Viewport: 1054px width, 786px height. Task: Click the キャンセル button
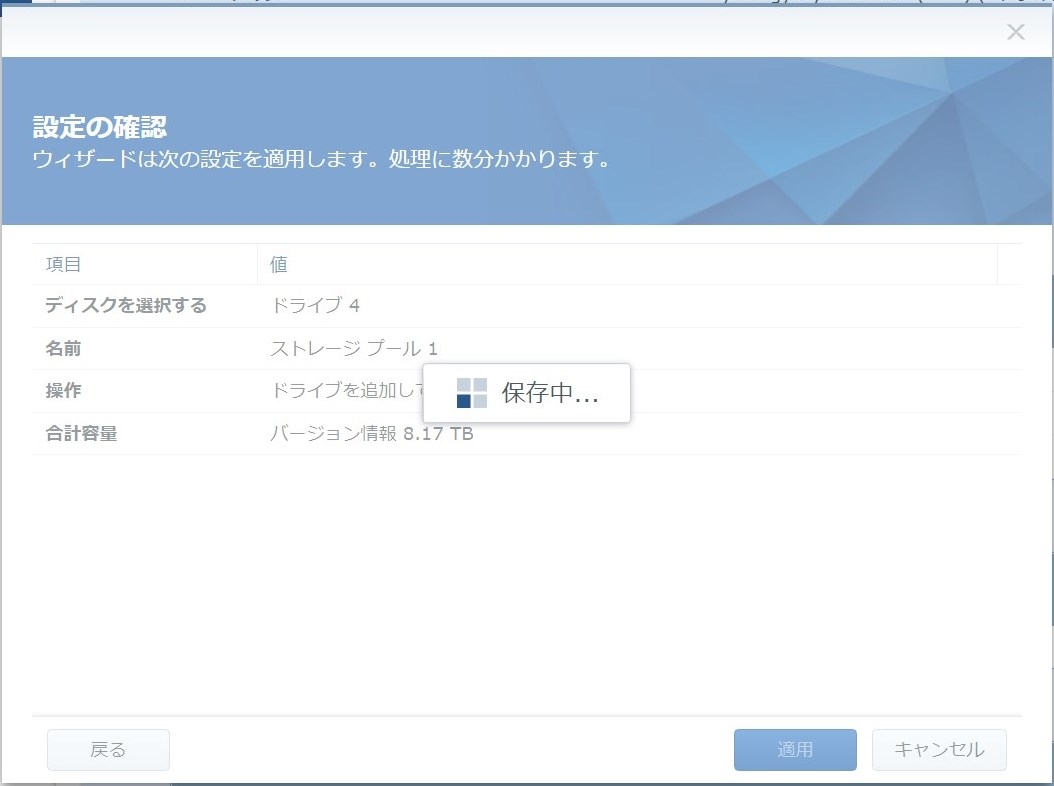pyautogui.click(x=938, y=750)
